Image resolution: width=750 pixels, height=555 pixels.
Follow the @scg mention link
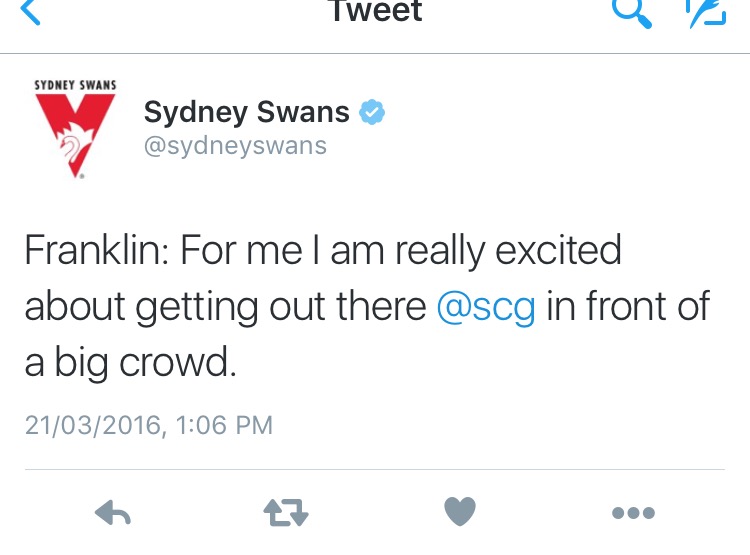coord(486,306)
